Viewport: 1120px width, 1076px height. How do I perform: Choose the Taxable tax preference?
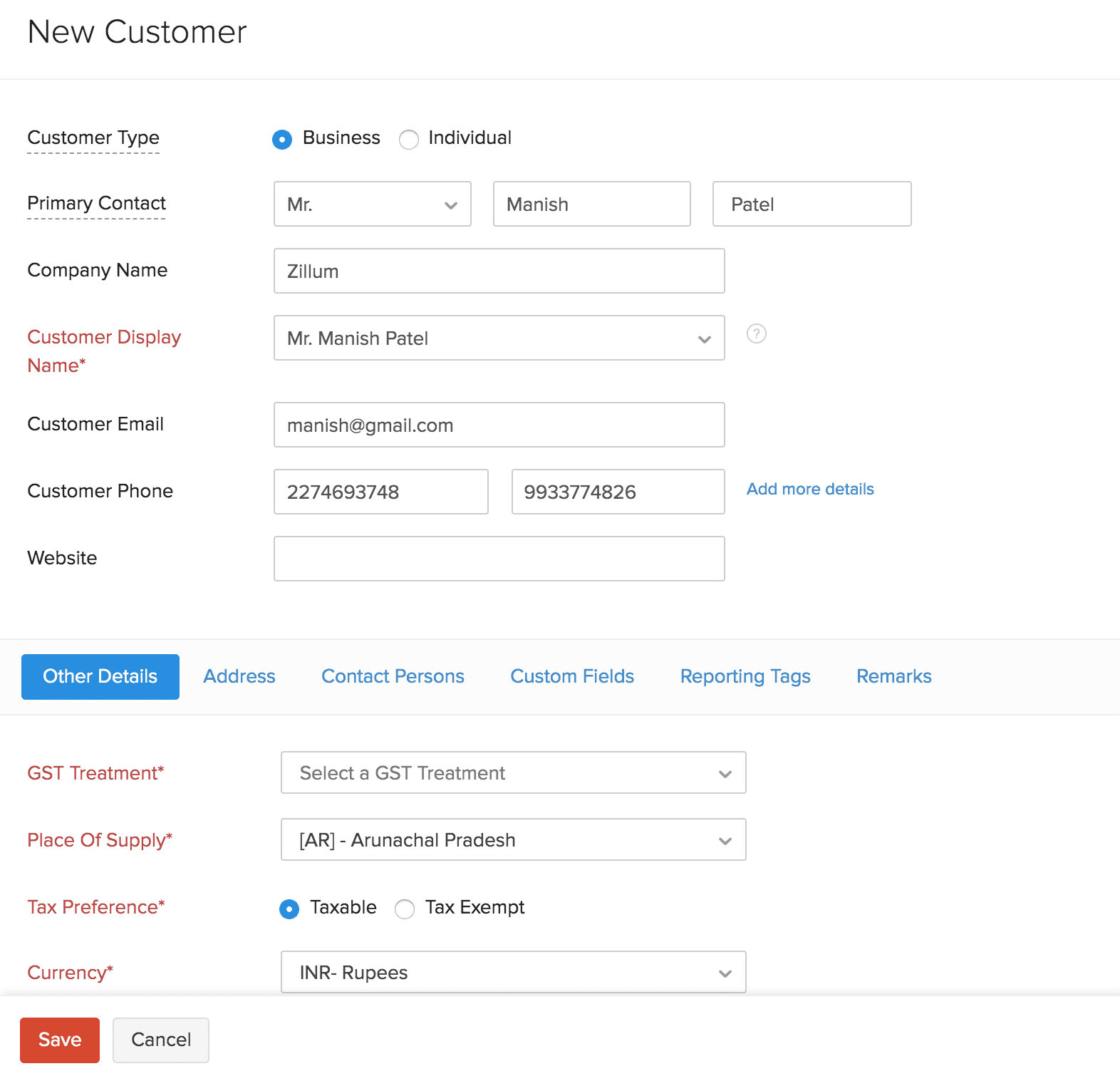[x=289, y=909]
